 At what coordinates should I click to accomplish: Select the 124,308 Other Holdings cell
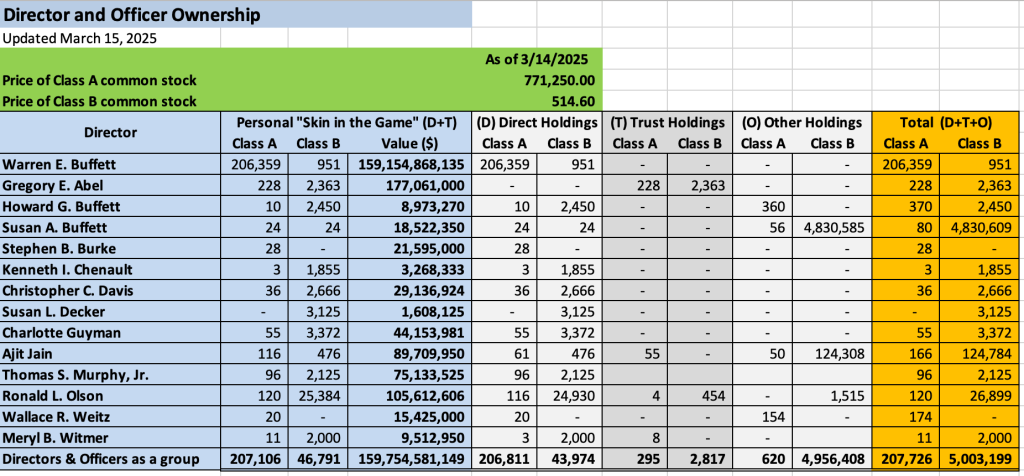pos(831,353)
